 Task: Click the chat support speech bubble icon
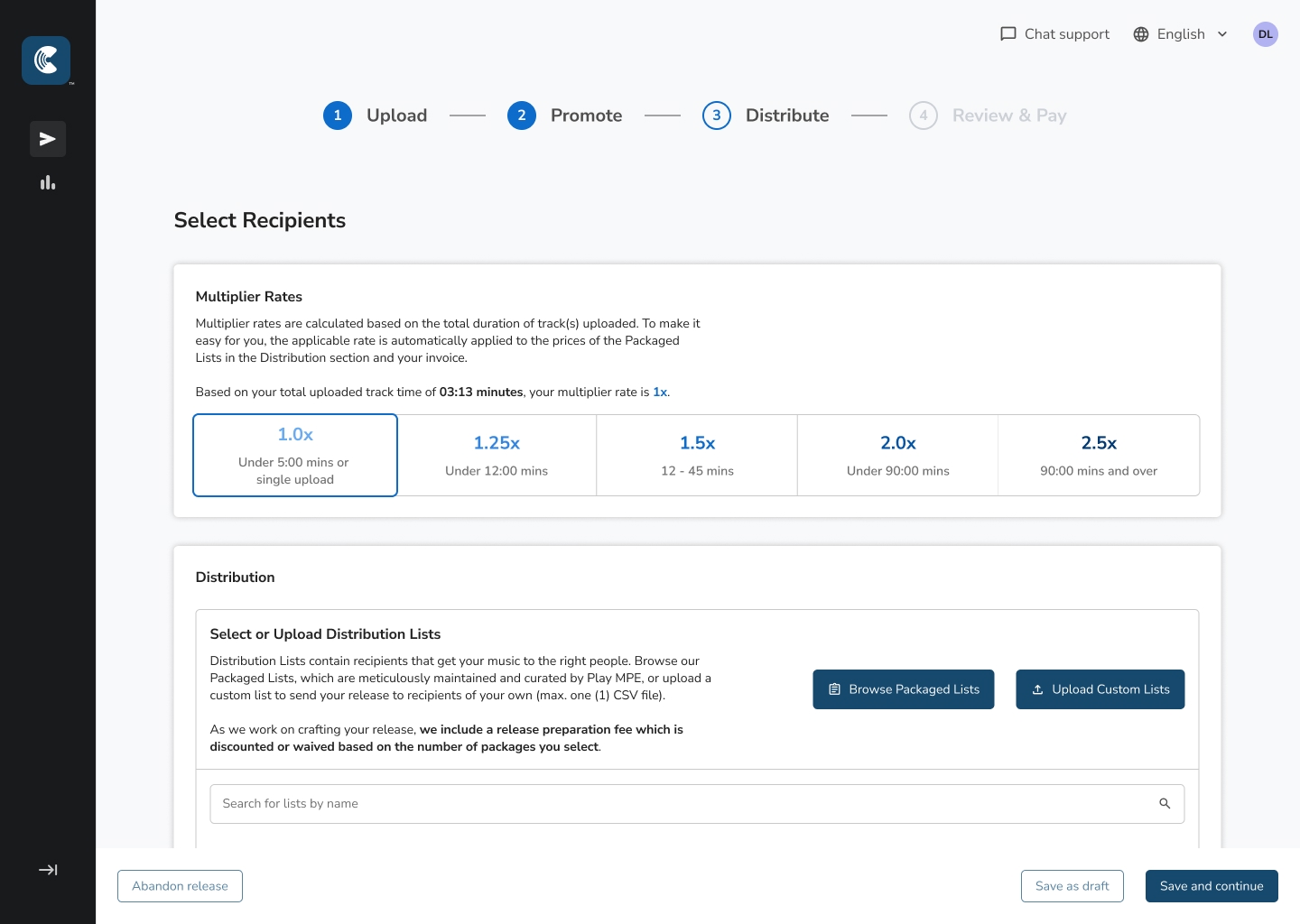pos(1007,34)
